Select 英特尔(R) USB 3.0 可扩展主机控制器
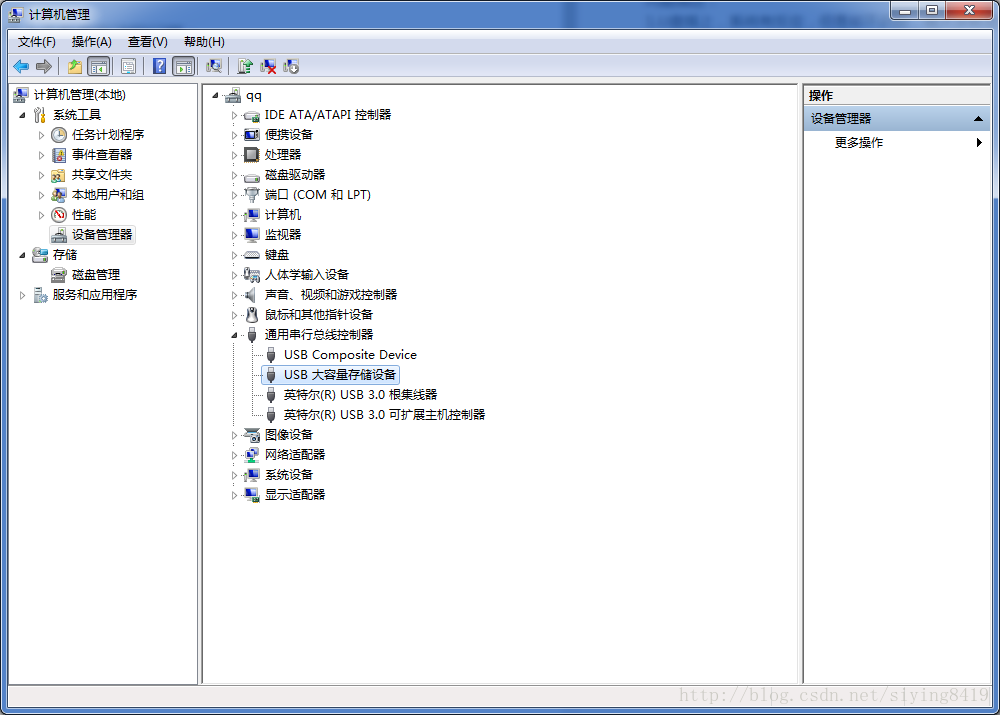Image resolution: width=1000 pixels, height=715 pixels. point(385,415)
